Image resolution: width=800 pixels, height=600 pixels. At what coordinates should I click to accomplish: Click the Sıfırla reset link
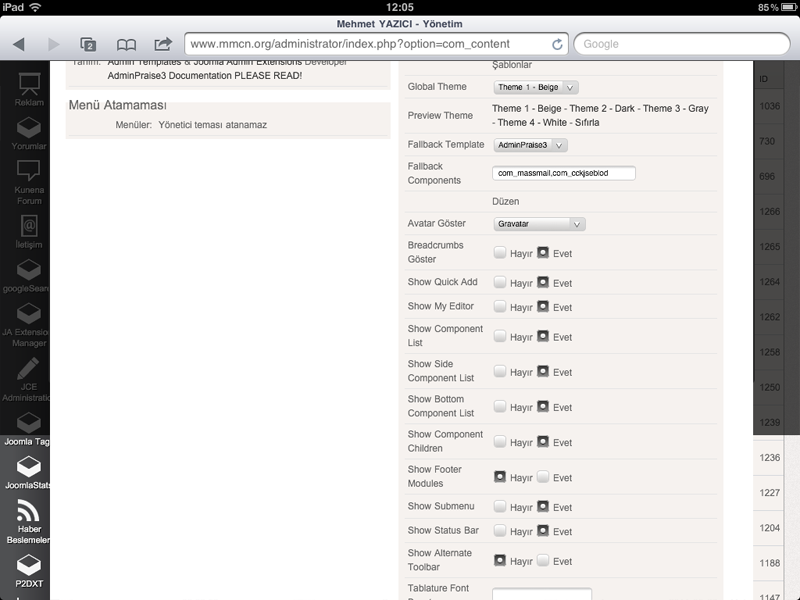pyautogui.click(x=587, y=123)
